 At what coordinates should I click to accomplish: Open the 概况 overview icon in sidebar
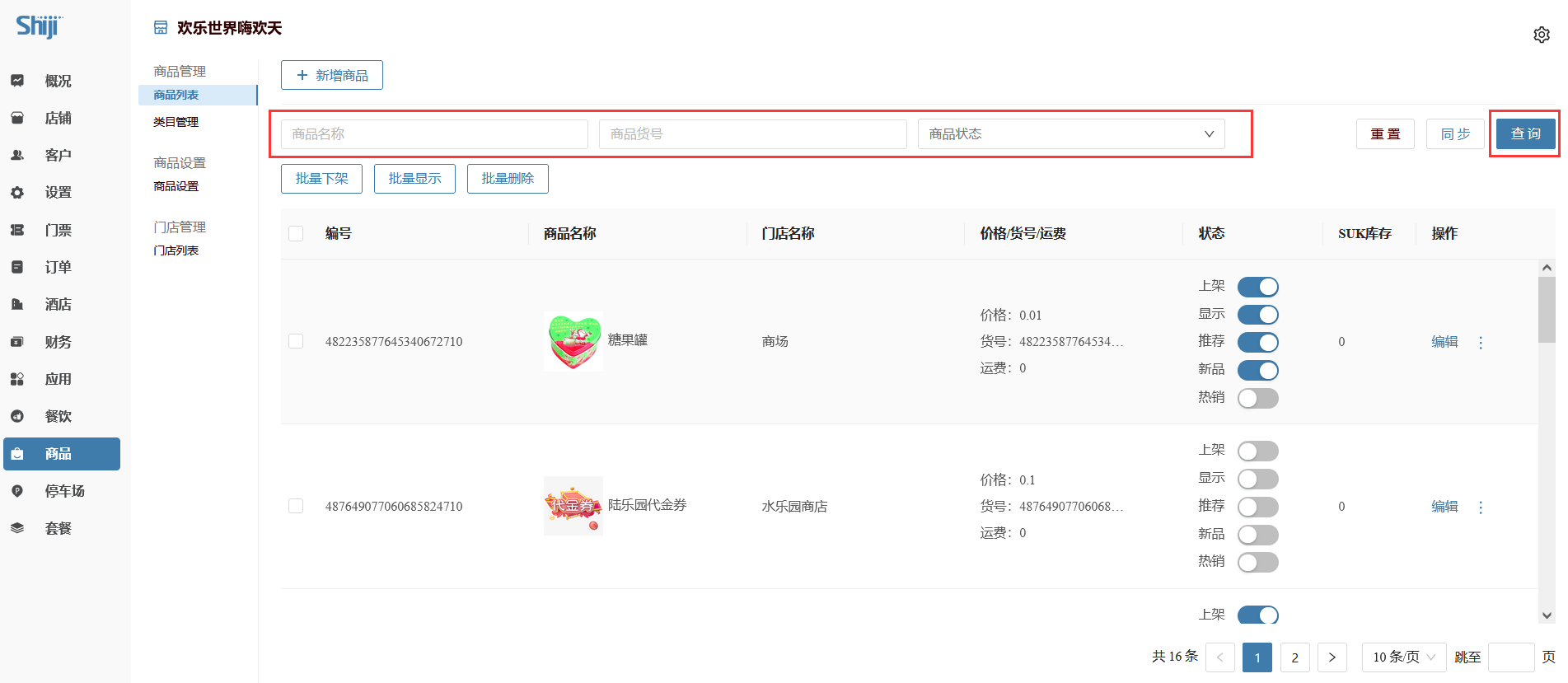click(x=17, y=81)
